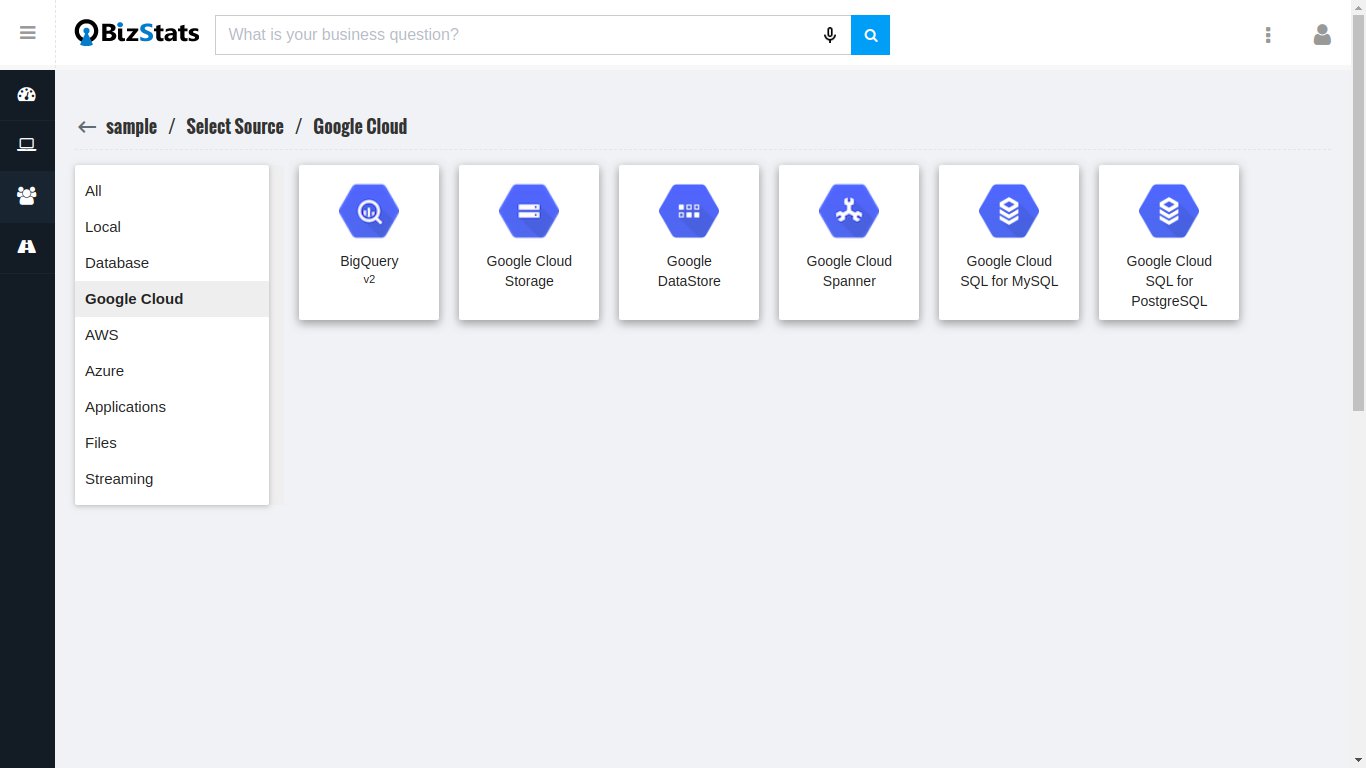Select the Google Cloud source category
1366x768 pixels.
coord(172,299)
